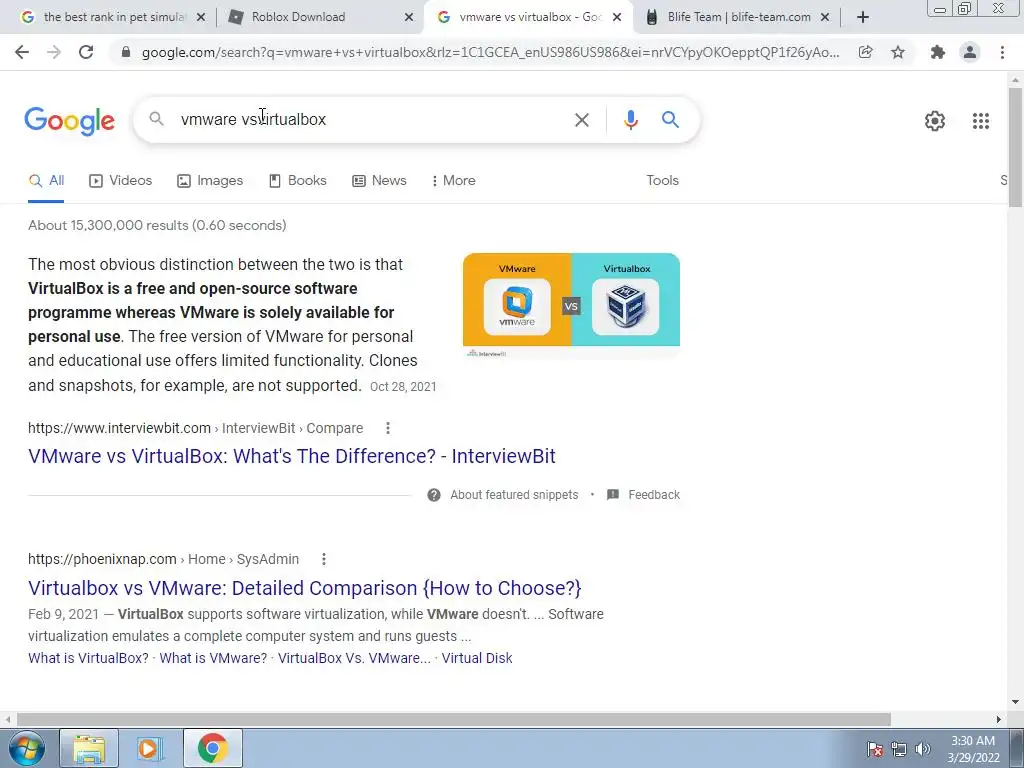Viewport: 1024px width, 768px height.
Task: Open 'What is VirtualBox?' sitelink
Action: (88, 658)
